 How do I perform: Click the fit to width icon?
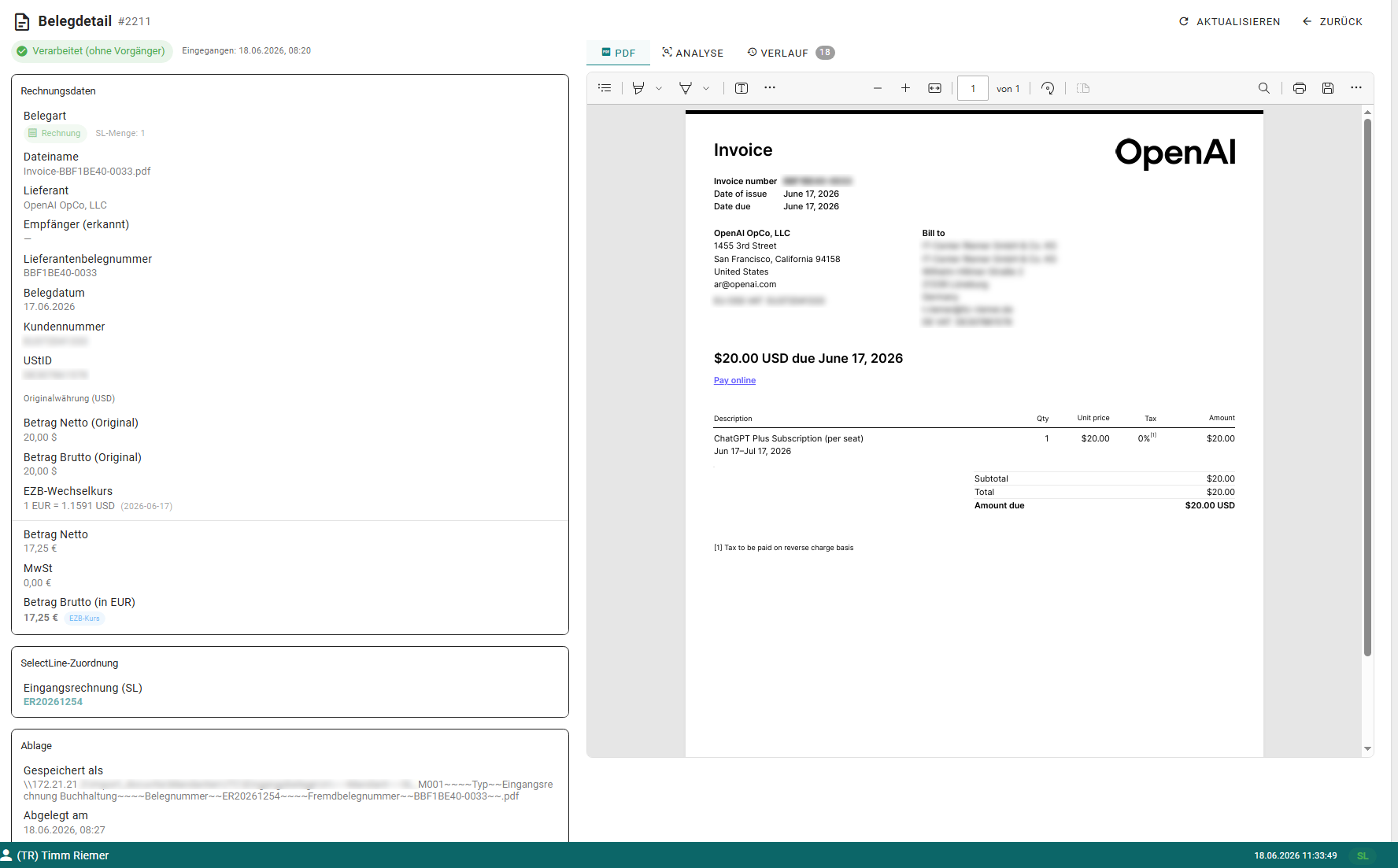pos(934,88)
